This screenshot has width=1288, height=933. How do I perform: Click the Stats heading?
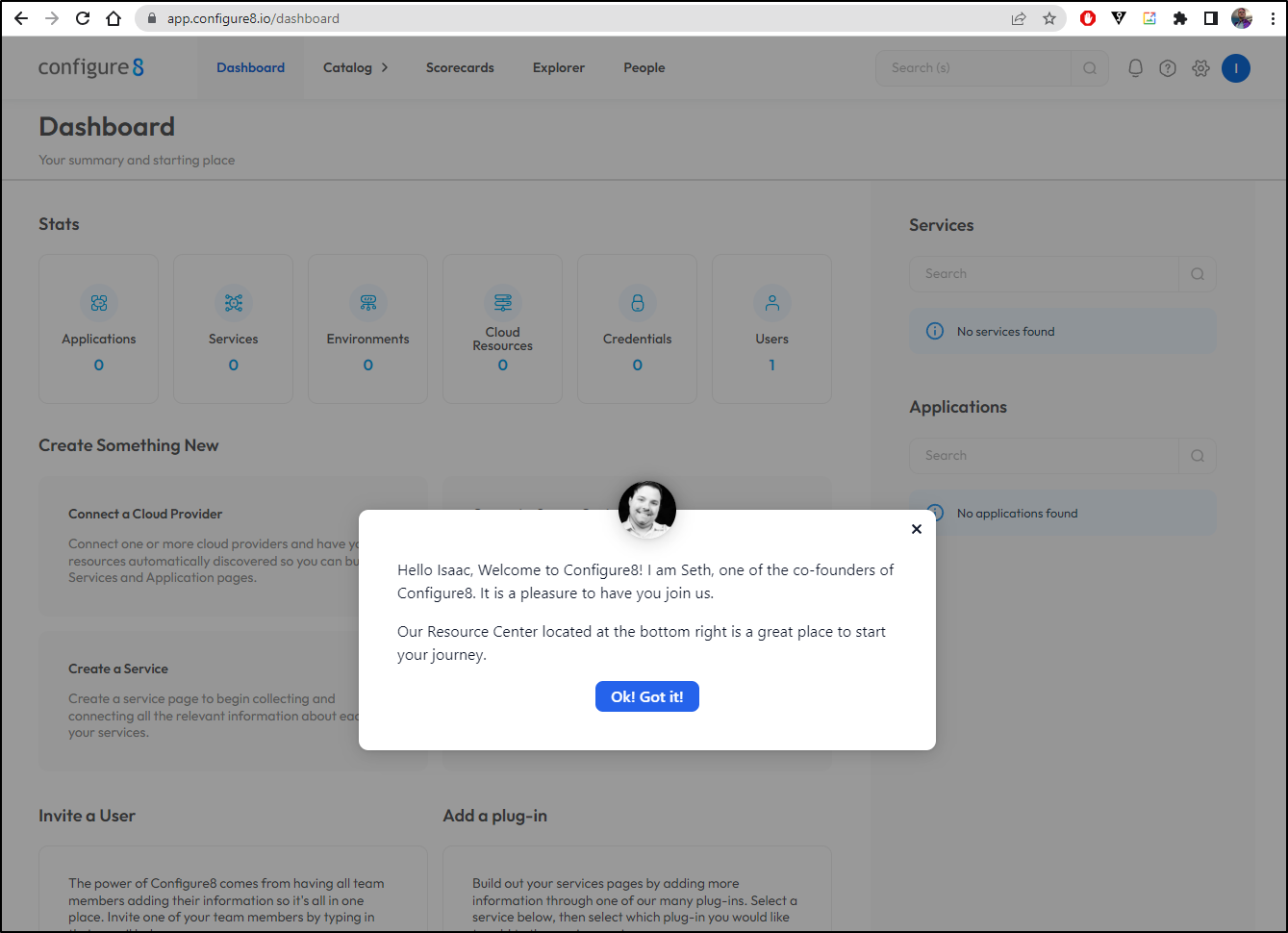tap(59, 224)
